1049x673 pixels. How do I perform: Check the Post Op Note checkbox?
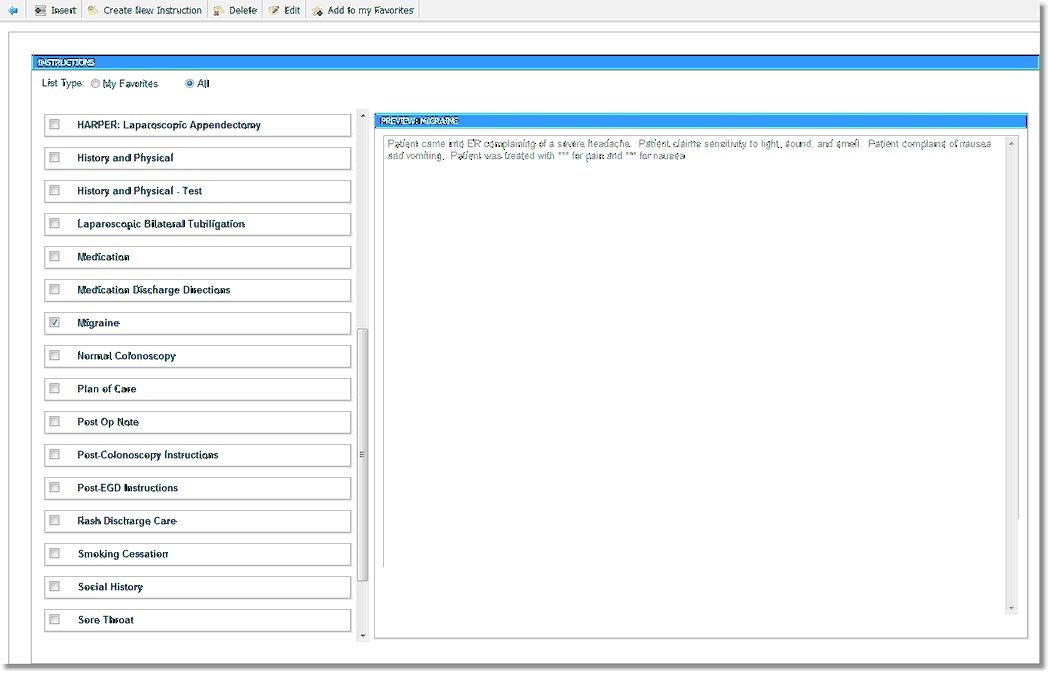[55, 421]
